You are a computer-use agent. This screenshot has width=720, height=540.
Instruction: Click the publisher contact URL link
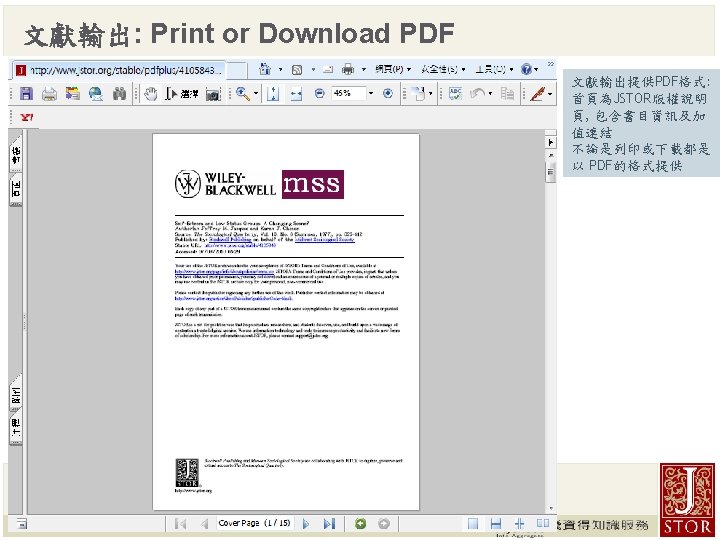click(233, 298)
